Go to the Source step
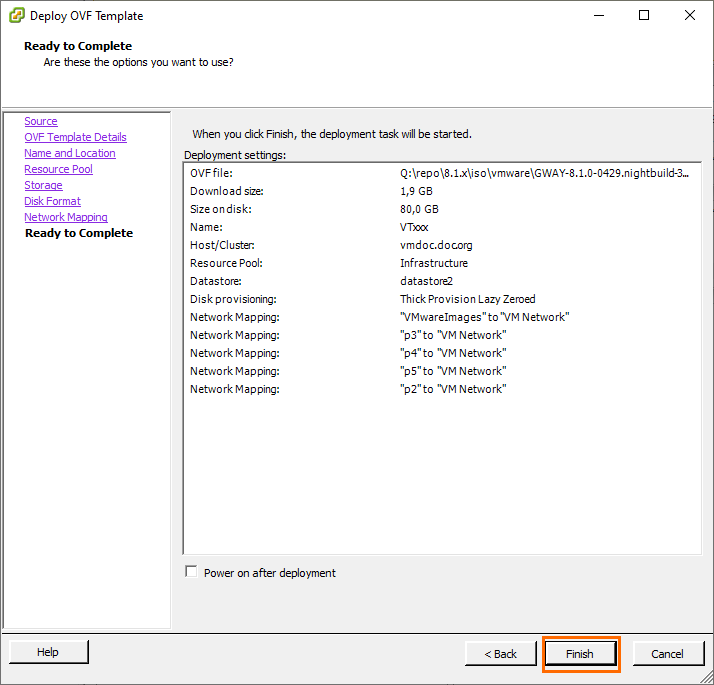This screenshot has width=714, height=685. 41,121
